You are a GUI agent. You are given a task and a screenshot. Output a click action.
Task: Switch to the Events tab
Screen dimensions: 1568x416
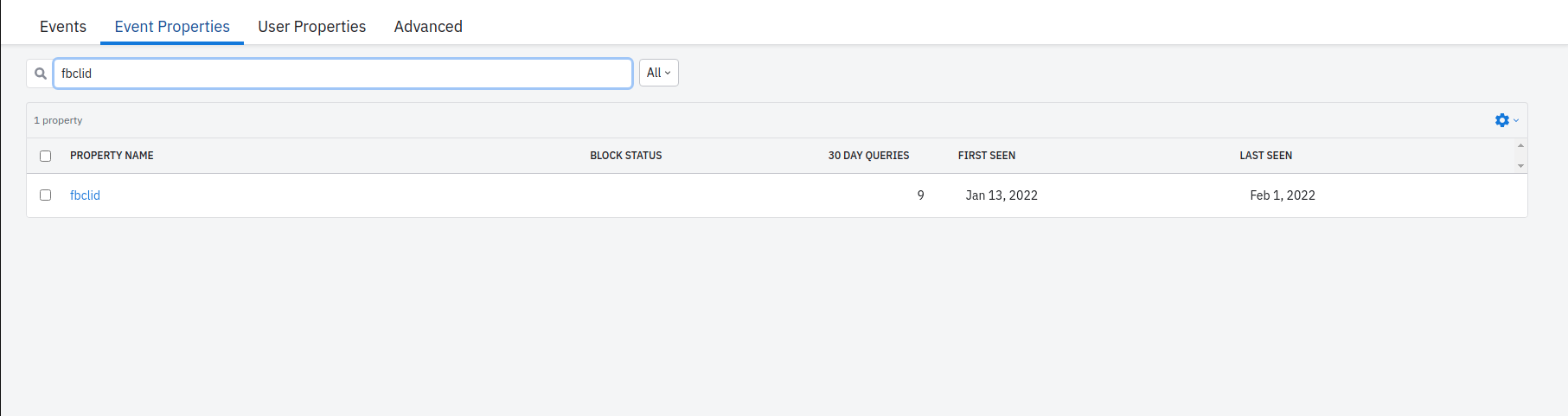click(x=63, y=27)
